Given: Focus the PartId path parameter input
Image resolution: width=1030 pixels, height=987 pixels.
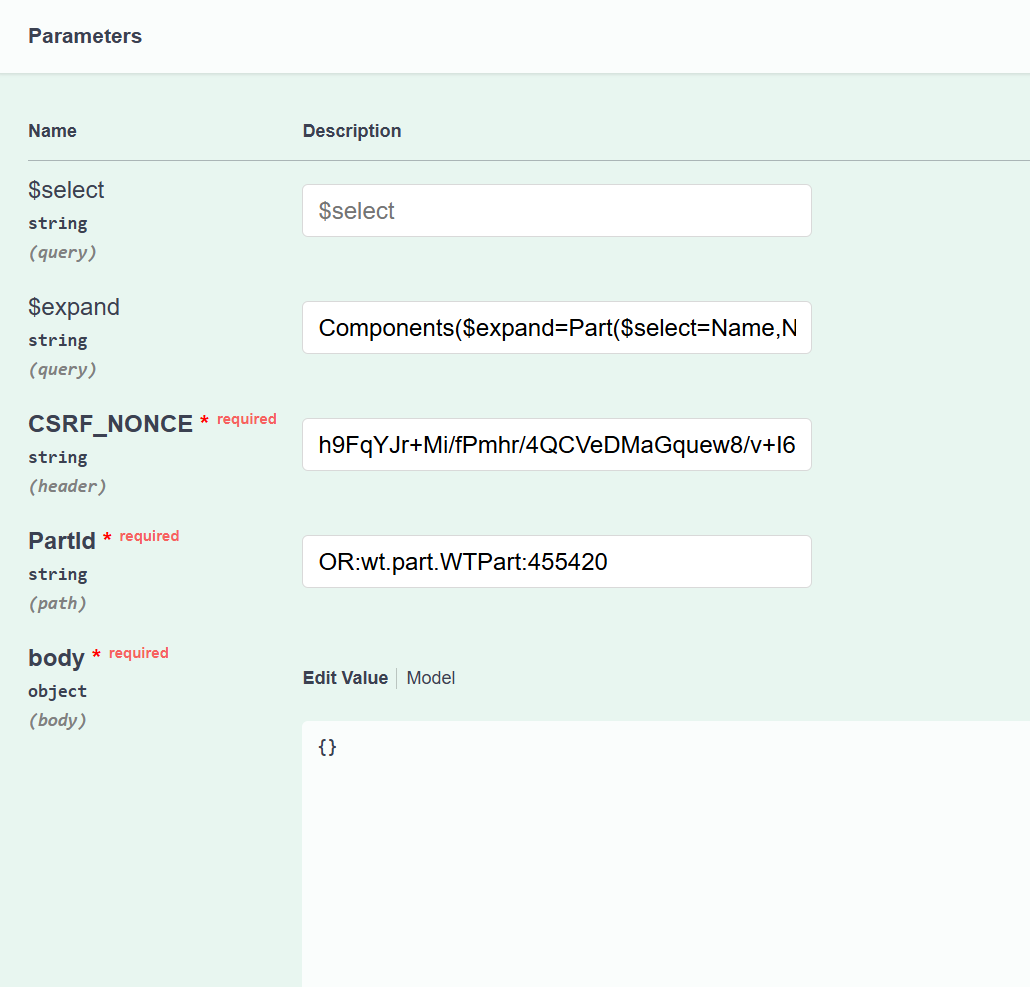Looking at the screenshot, I should click(x=556, y=561).
